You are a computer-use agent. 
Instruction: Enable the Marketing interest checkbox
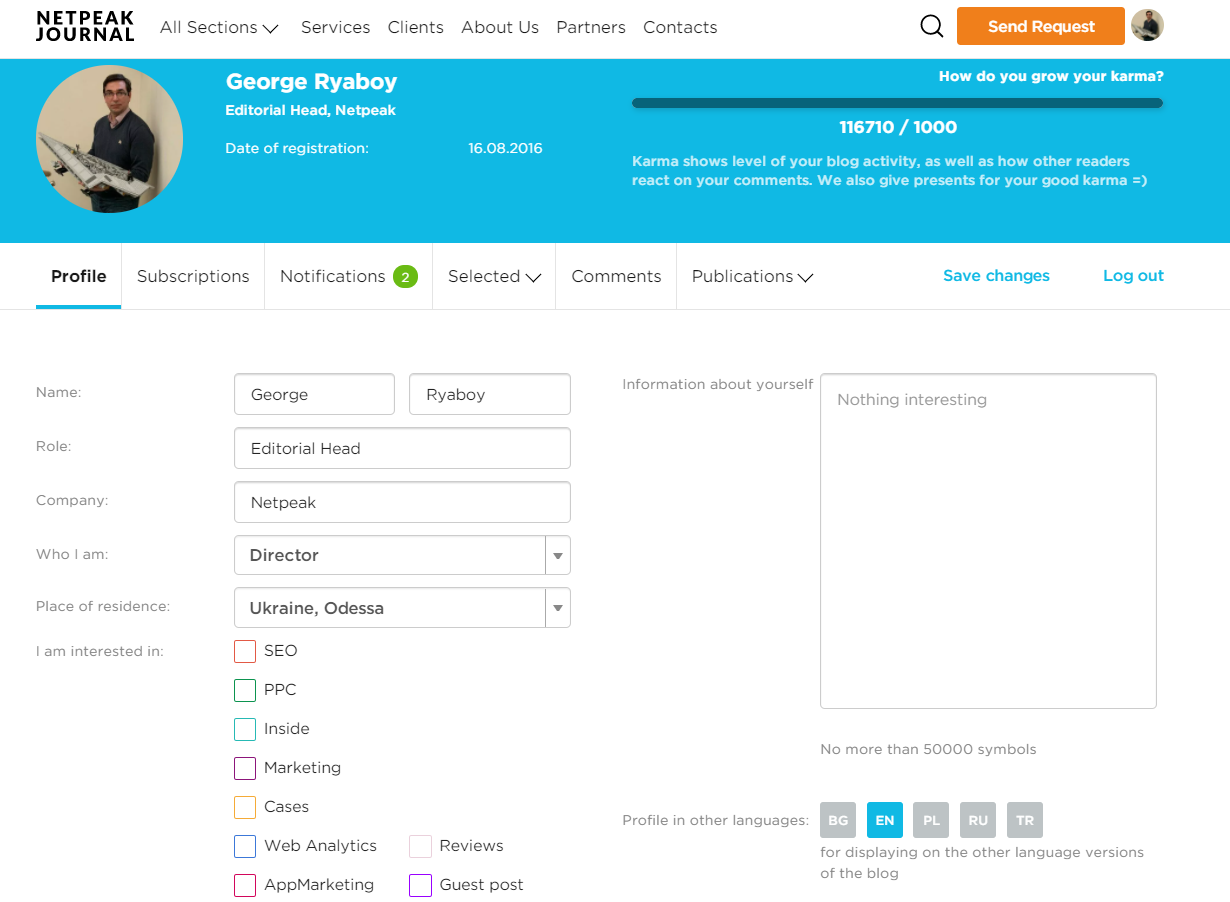click(245, 768)
